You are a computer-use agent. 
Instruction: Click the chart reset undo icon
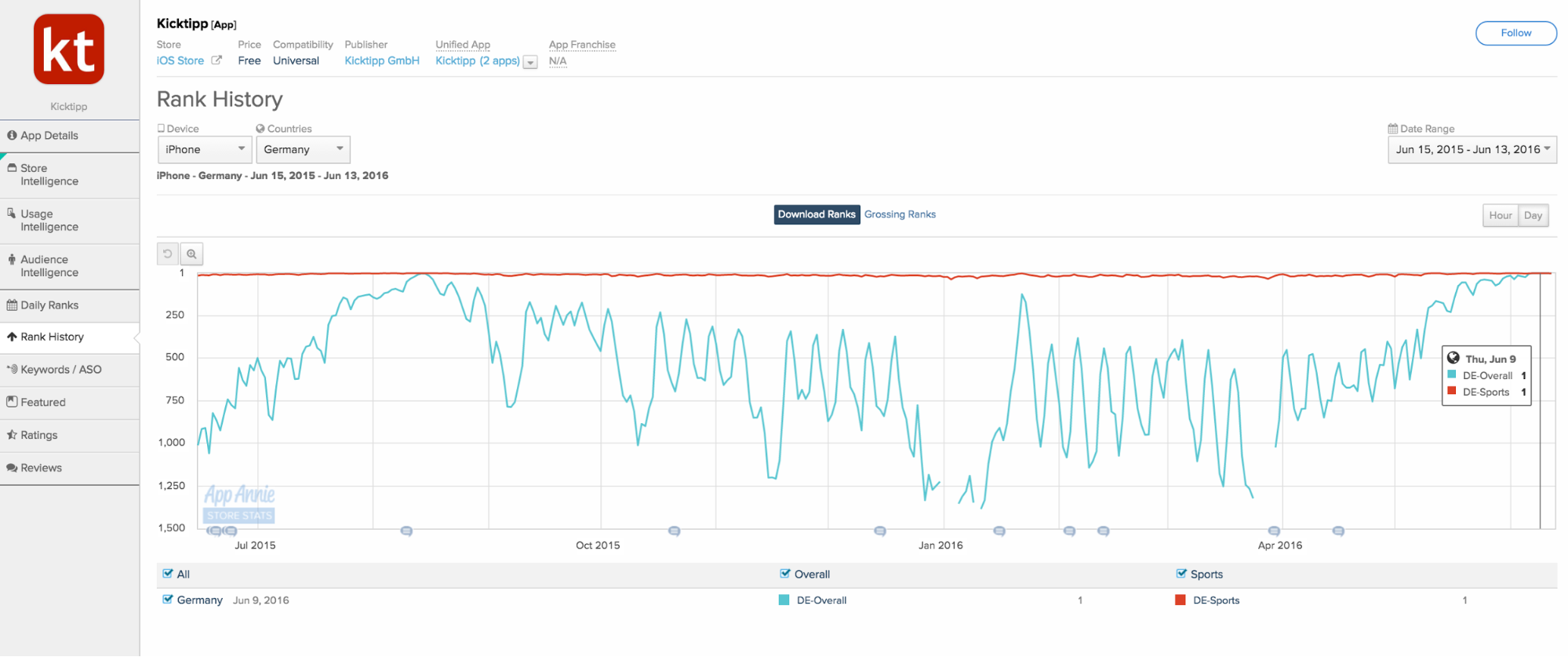pyautogui.click(x=168, y=254)
